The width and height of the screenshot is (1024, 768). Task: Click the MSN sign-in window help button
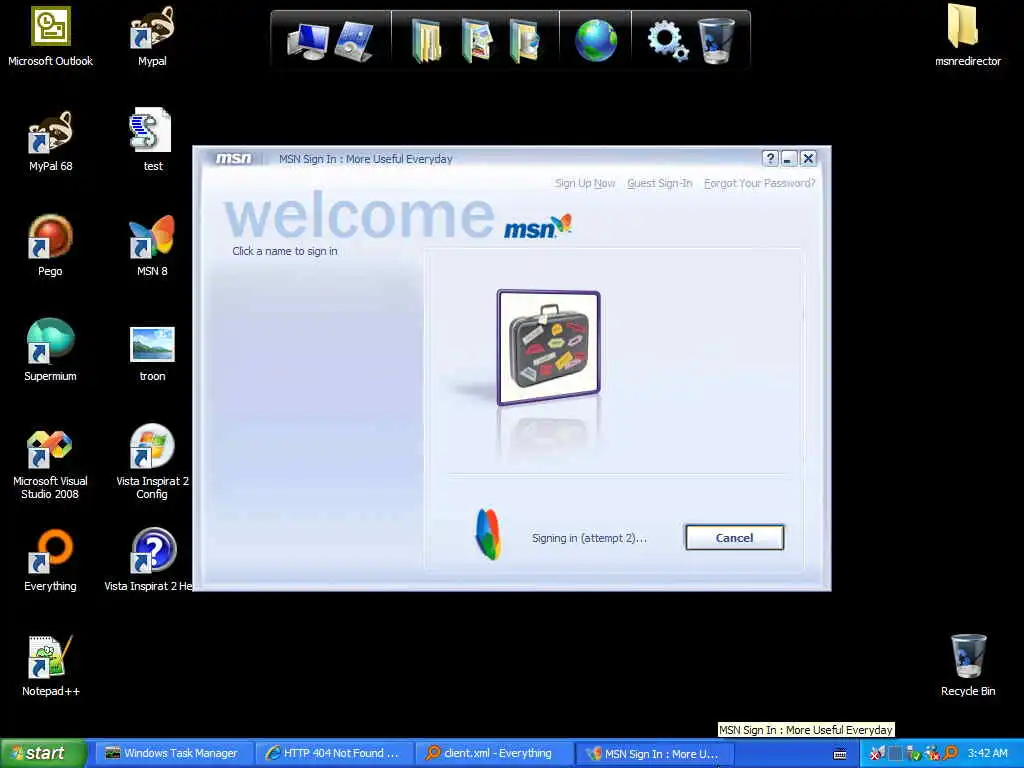(770, 159)
